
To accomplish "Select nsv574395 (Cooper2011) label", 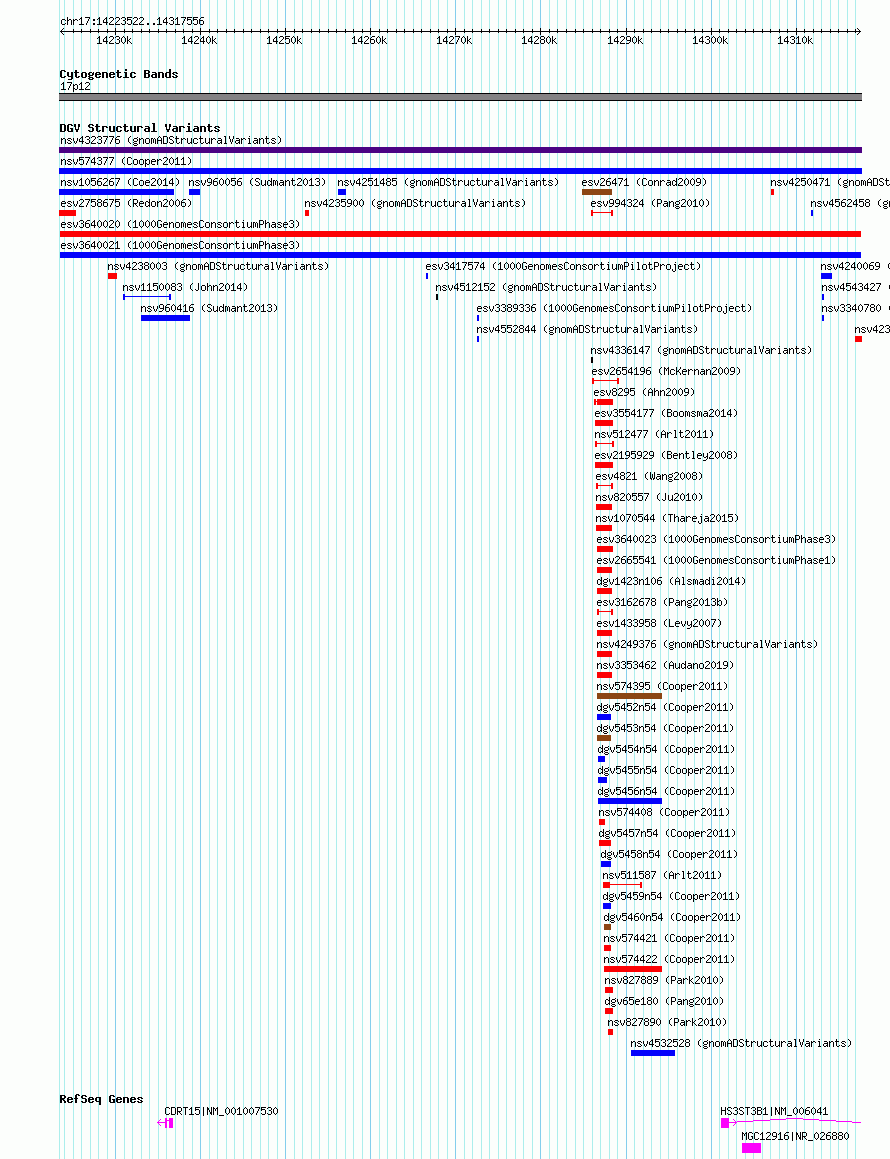I will click(662, 687).
